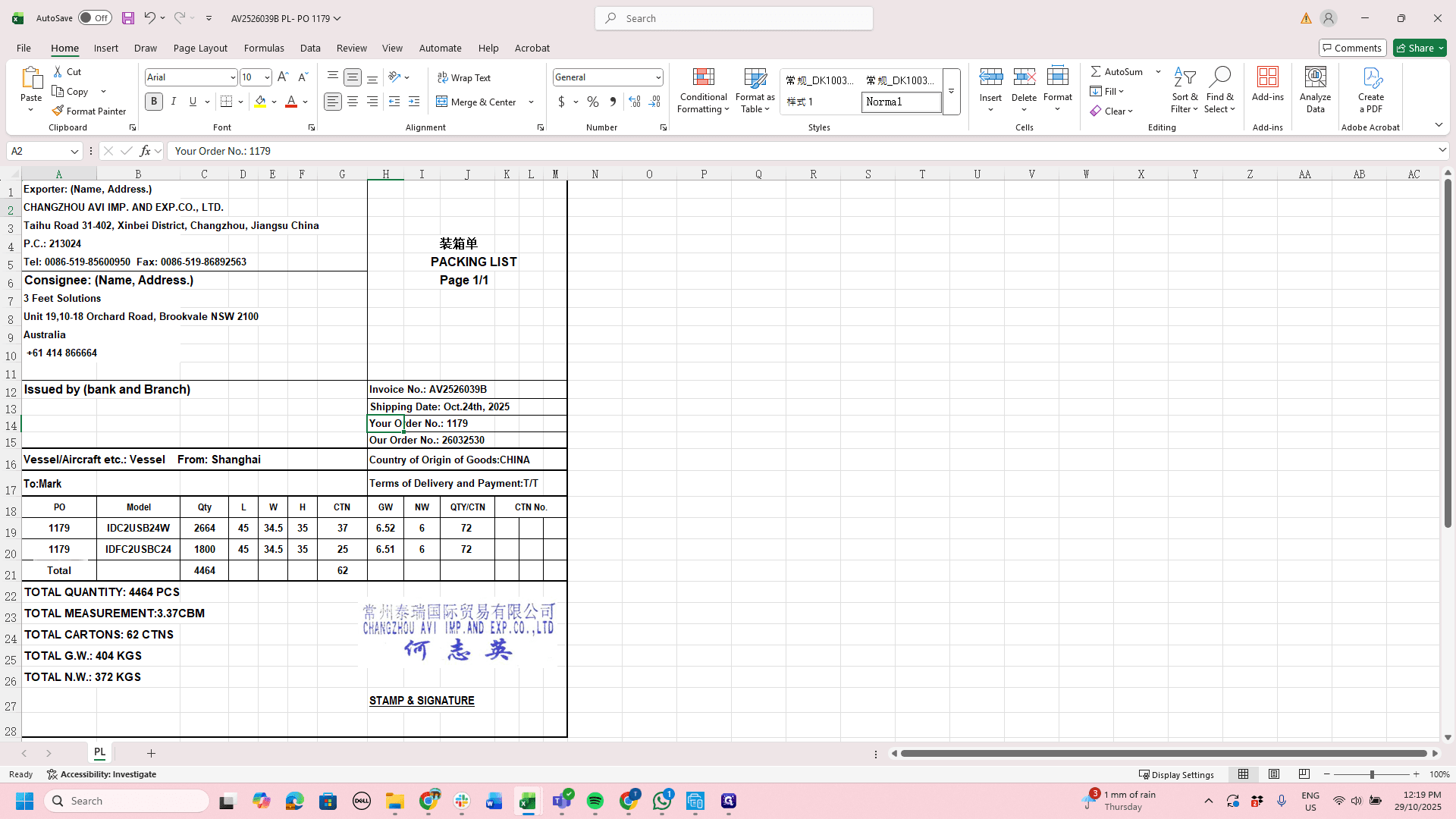Toggle Wrap Text
Screen dimensions: 1456x819
point(464,78)
